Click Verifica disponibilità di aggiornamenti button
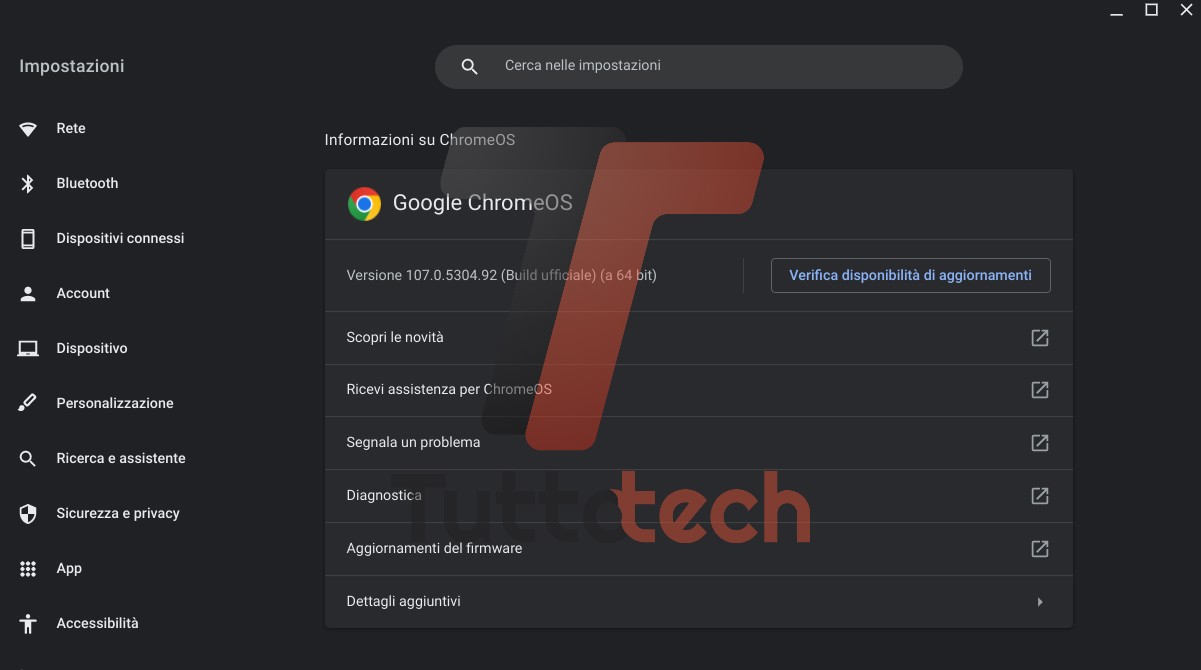 click(910, 275)
